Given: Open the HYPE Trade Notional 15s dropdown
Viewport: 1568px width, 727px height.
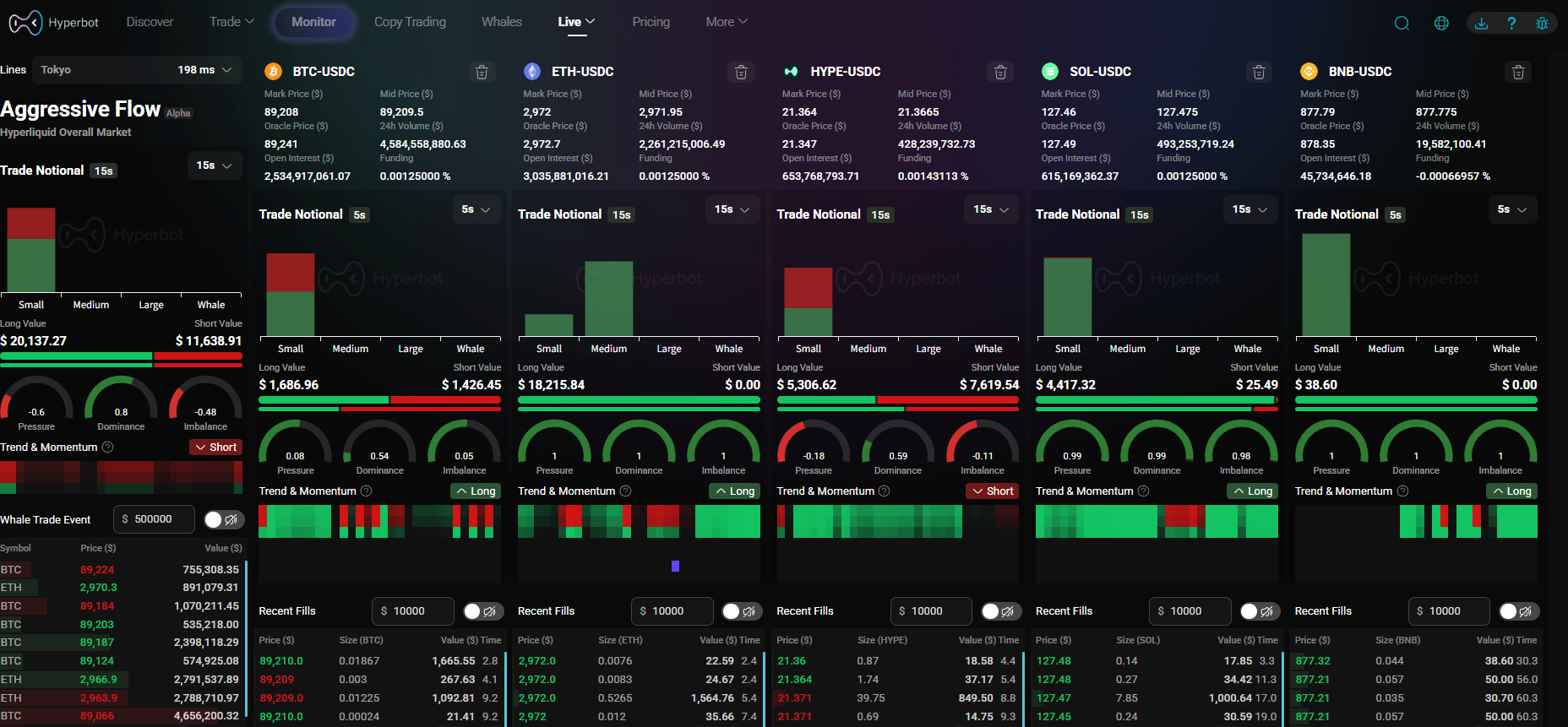Looking at the screenshot, I should point(990,209).
